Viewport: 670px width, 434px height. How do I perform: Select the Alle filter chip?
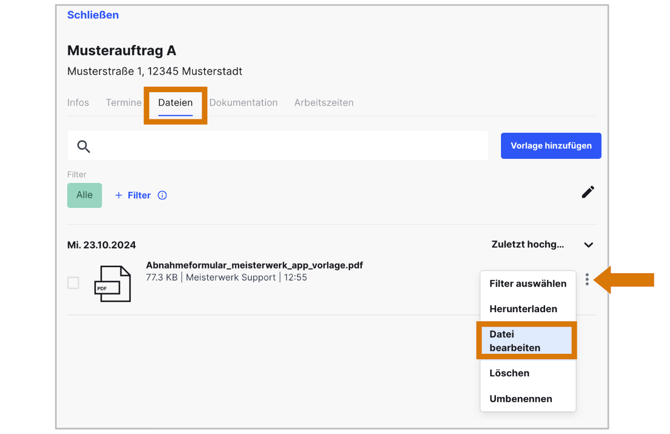point(84,195)
